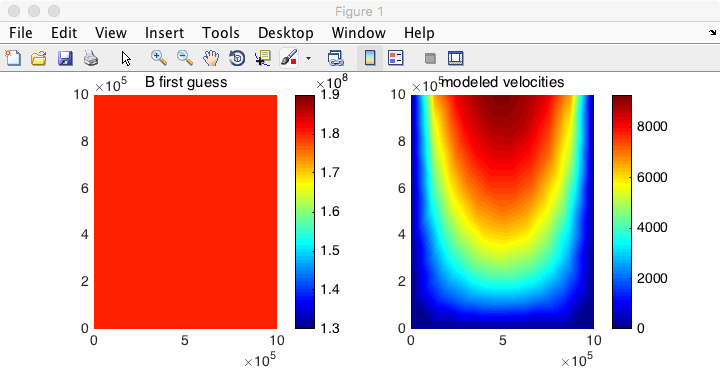
Task: Toggle the Insert Legend button
Action: coord(395,58)
